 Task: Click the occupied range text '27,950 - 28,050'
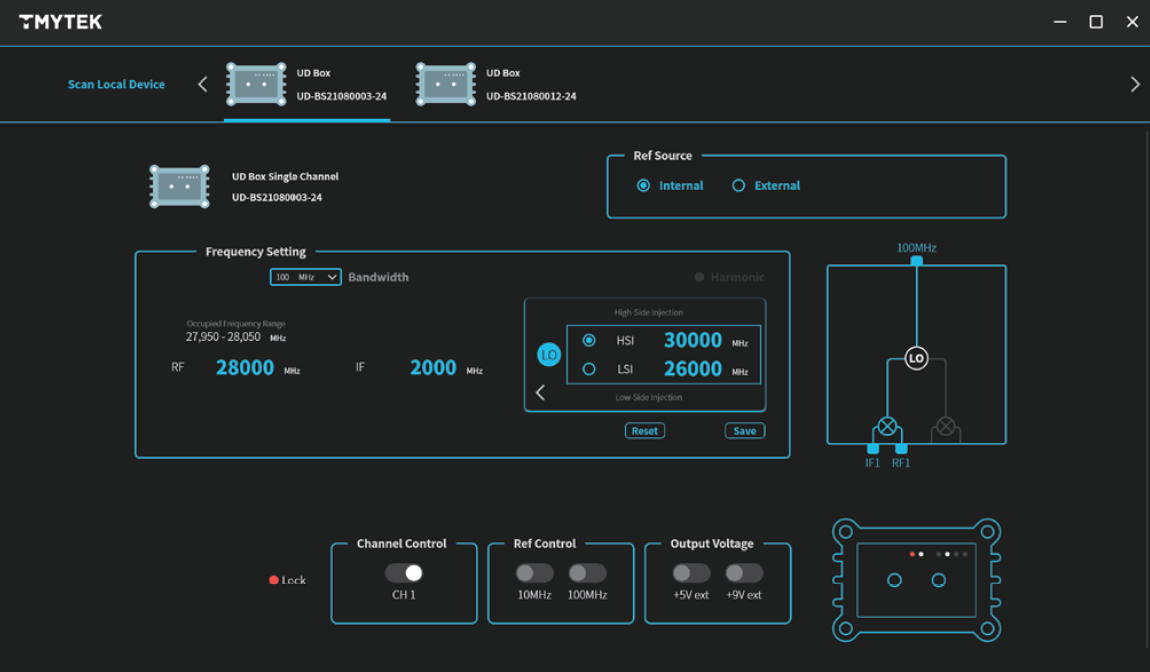tap(223, 337)
